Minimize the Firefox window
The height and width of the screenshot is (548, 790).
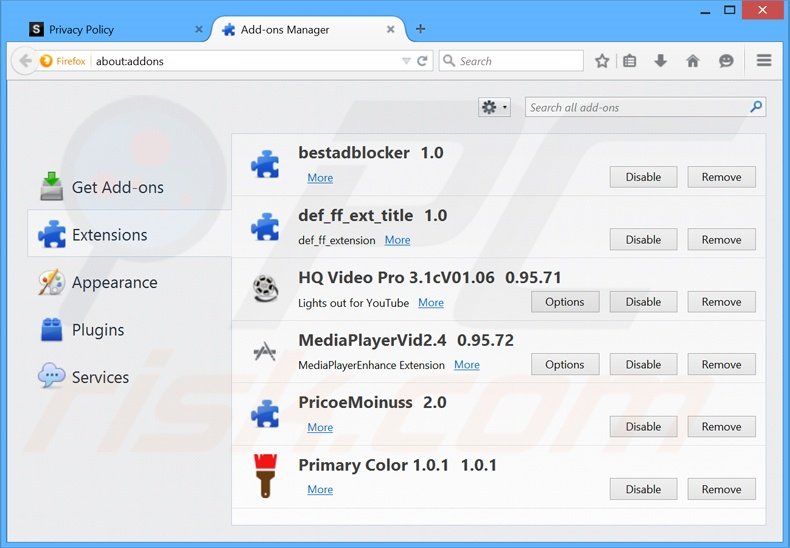pyautogui.click(x=705, y=11)
